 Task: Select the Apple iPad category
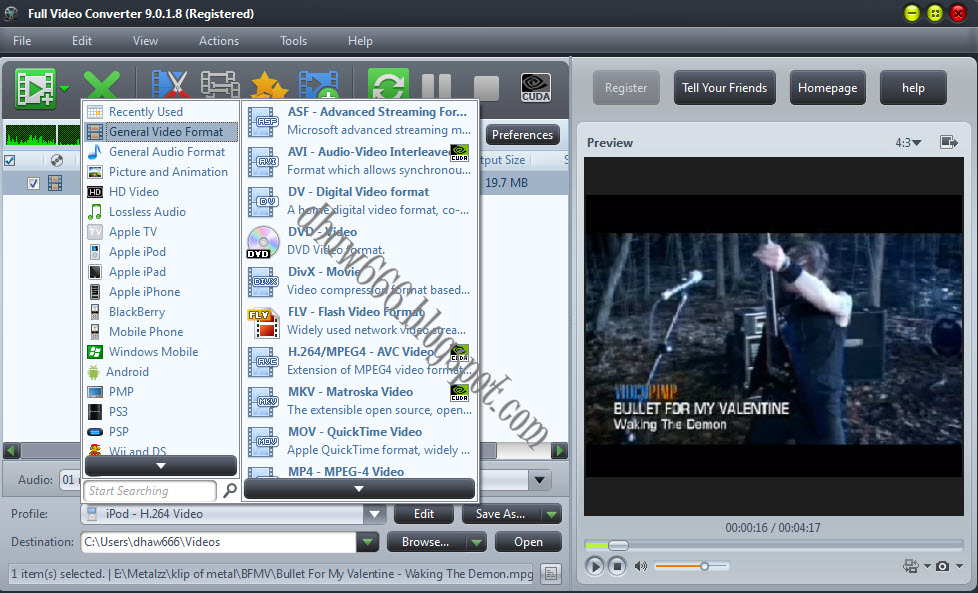click(x=161, y=271)
